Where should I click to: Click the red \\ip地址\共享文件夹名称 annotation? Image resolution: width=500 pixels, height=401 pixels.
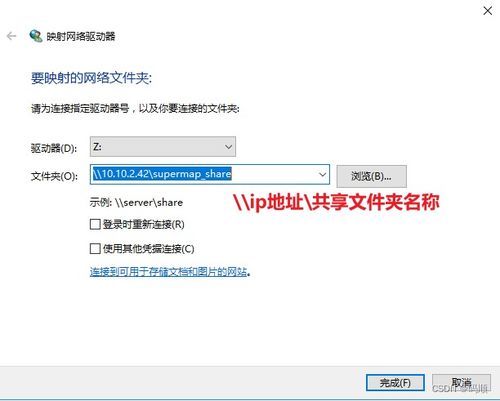(336, 202)
